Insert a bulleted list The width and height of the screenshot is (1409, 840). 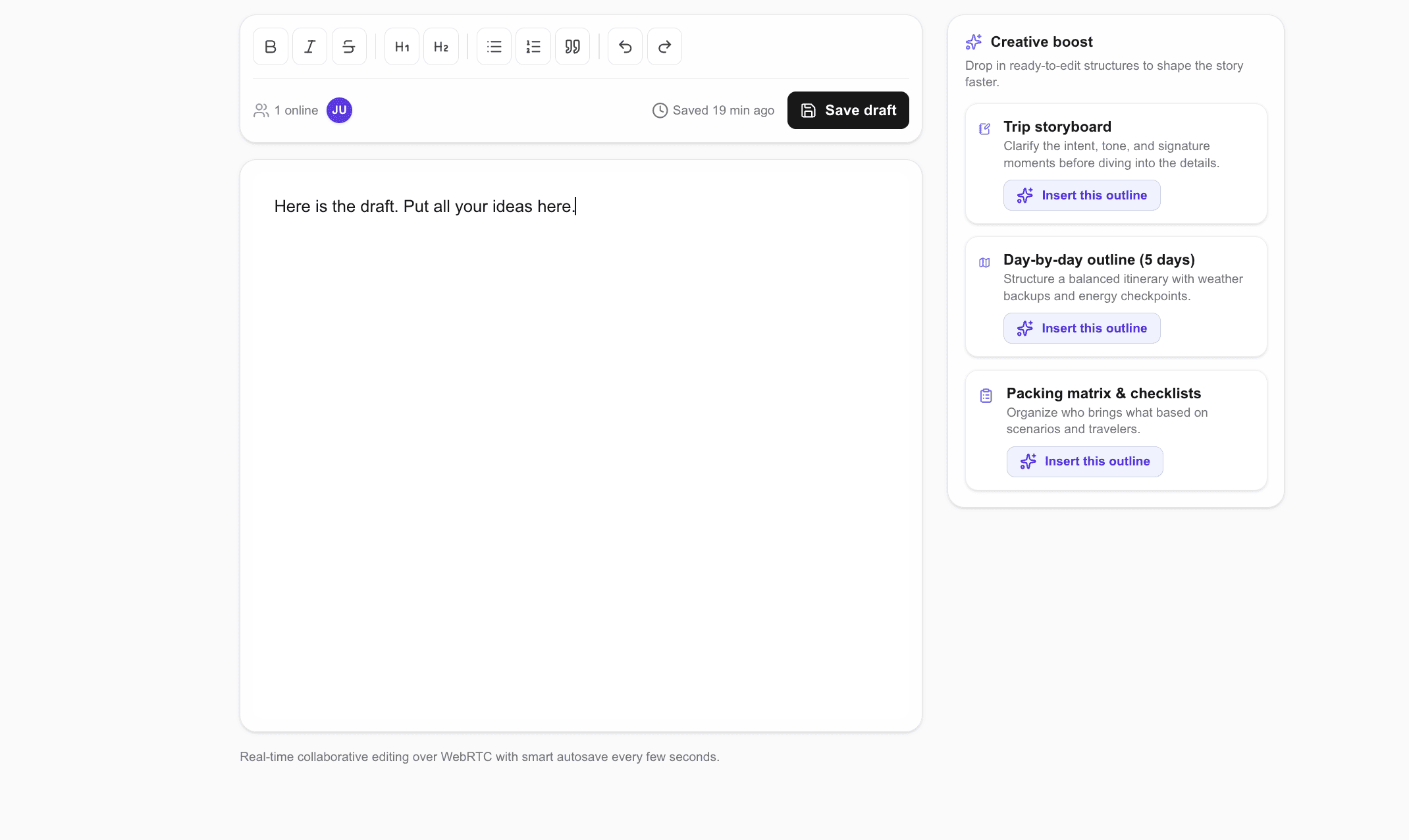(494, 47)
